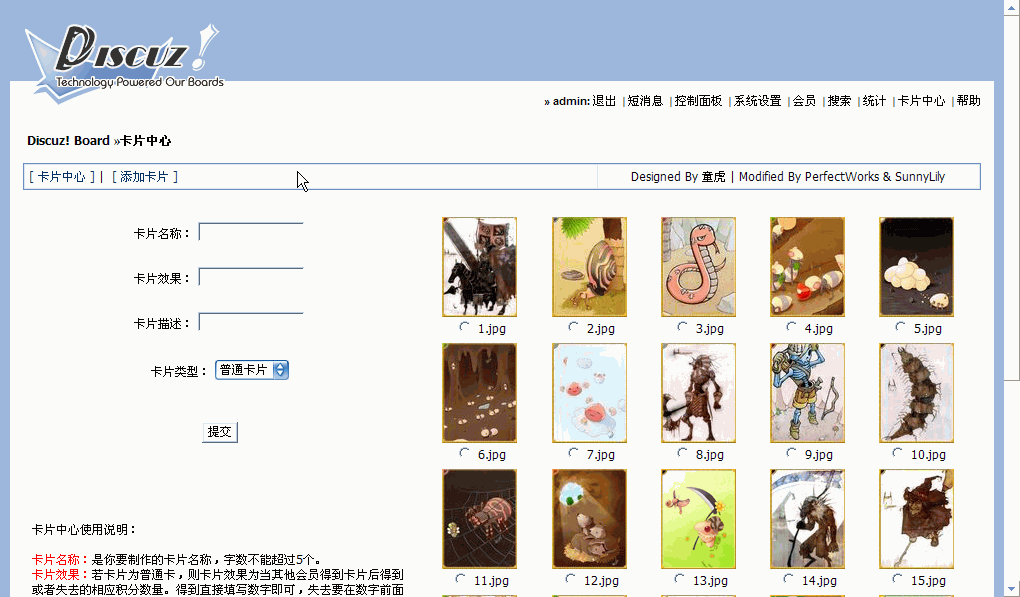Open 搜索 in the top menu
Screen dimensions: 1020x597
click(x=840, y=101)
